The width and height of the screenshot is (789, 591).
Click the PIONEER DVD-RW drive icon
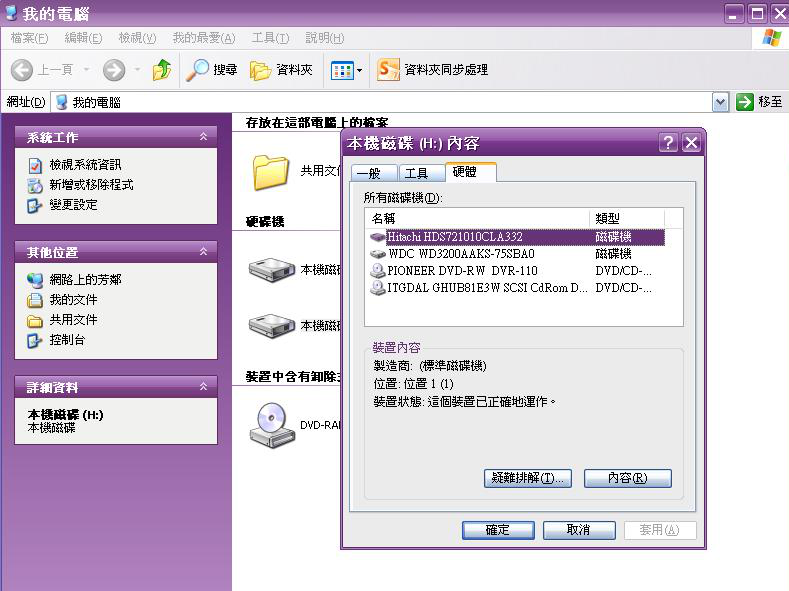click(377, 271)
